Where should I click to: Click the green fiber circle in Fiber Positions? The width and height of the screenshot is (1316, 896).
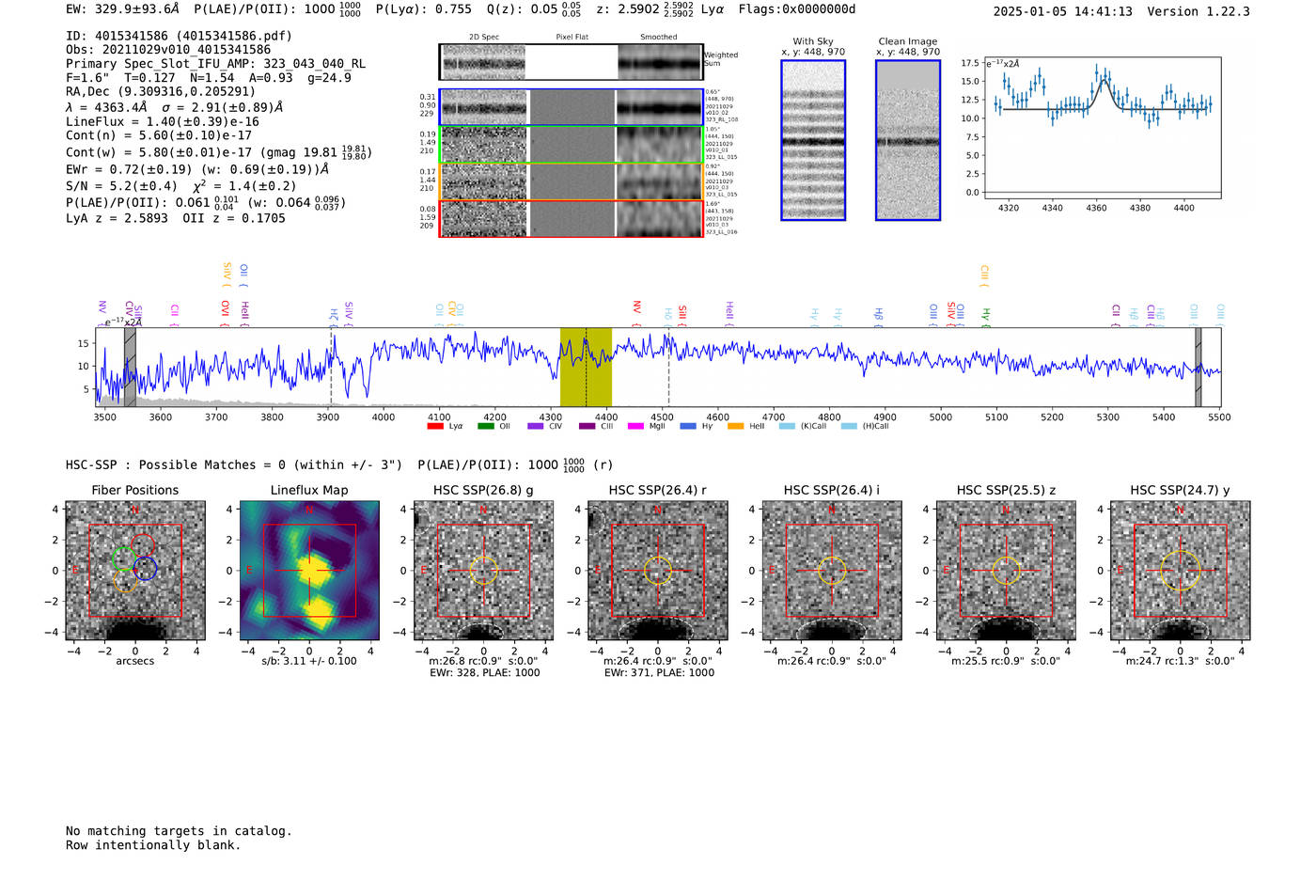coord(124,558)
